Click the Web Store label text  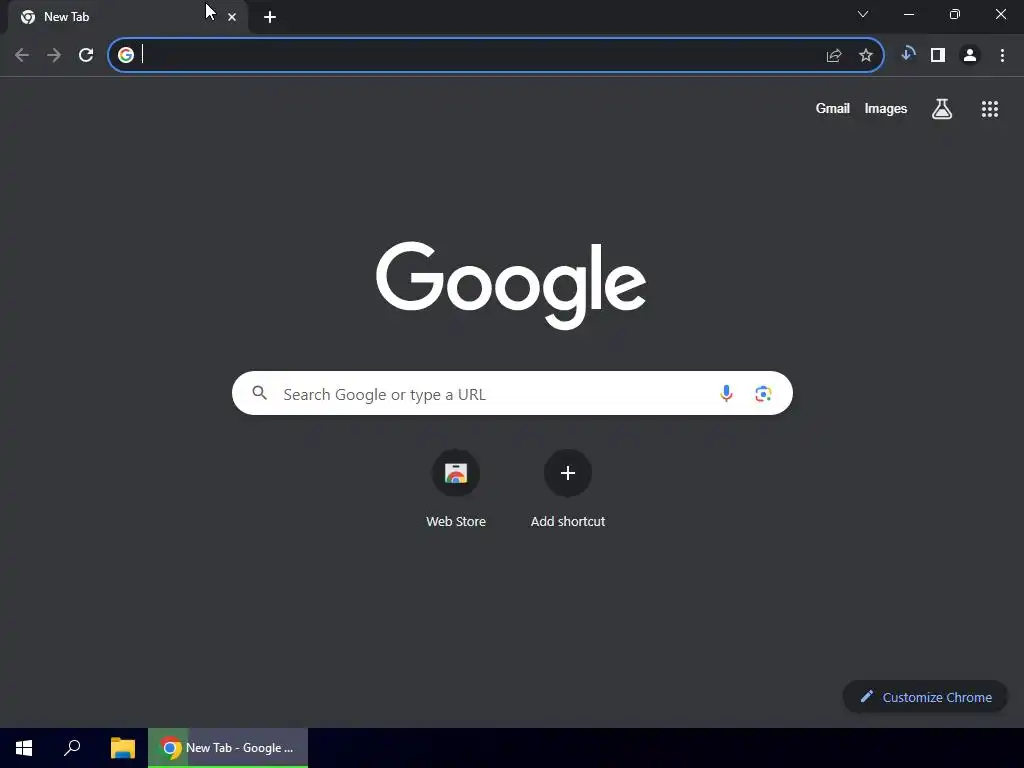pos(455,521)
